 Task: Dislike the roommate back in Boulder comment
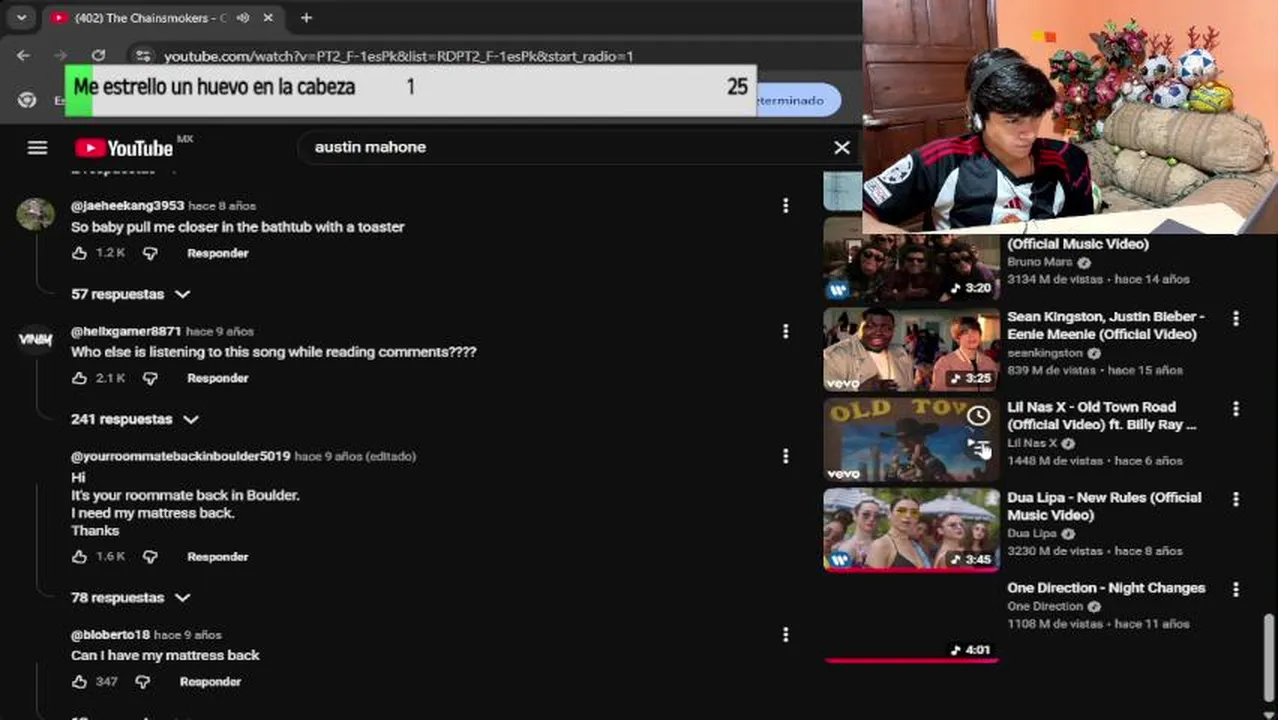click(150, 557)
